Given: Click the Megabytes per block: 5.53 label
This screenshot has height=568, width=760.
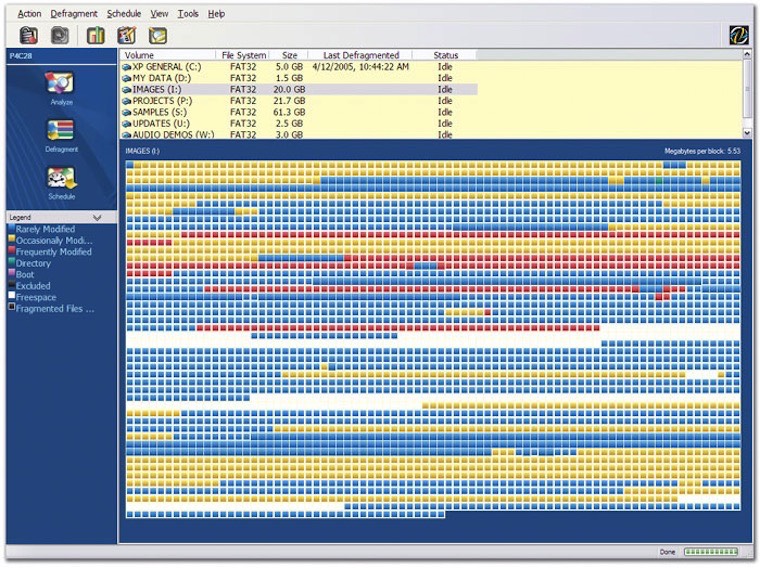Looking at the screenshot, I should (702, 151).
